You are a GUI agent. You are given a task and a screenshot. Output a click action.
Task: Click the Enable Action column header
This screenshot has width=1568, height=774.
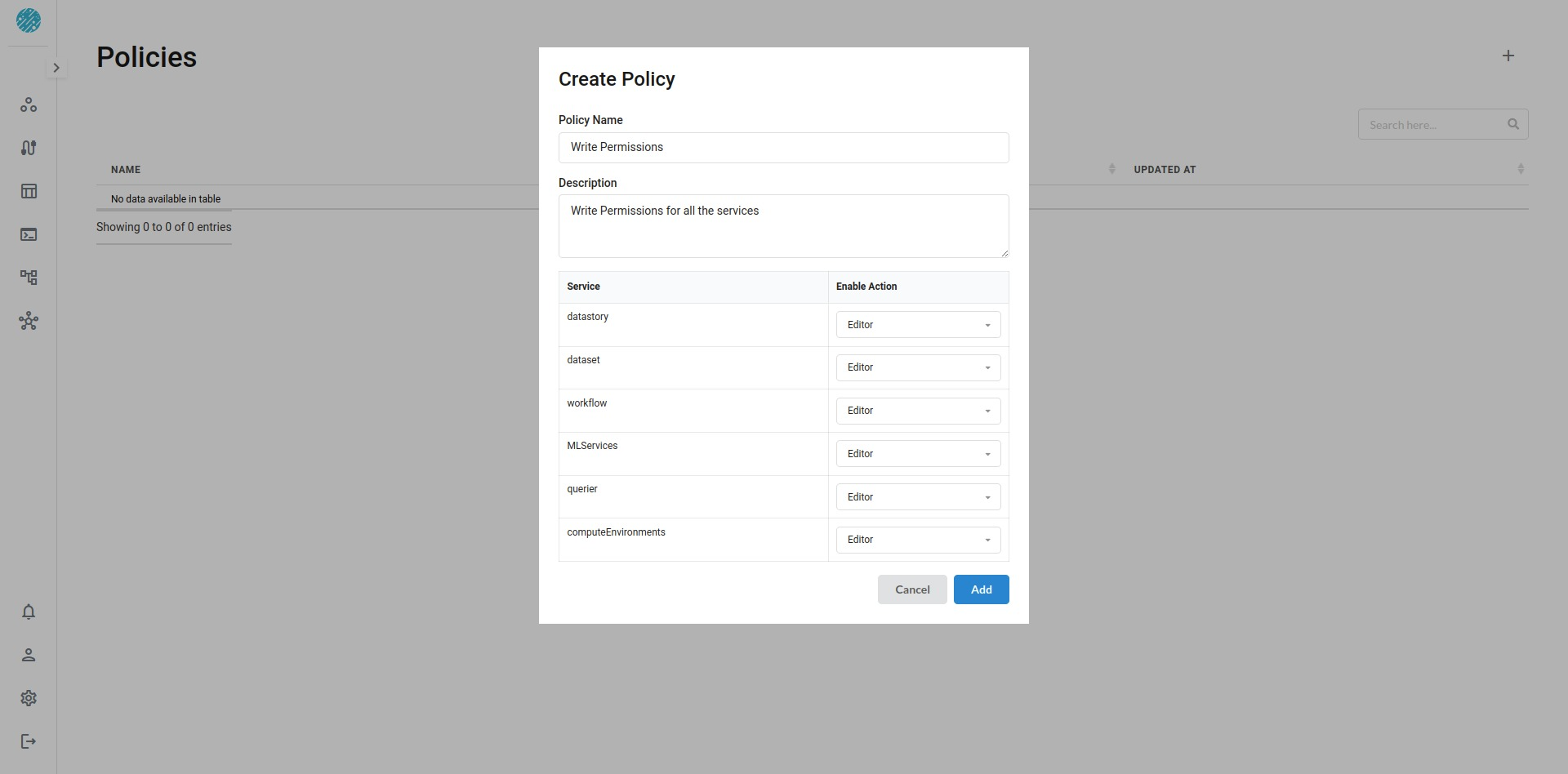(x=866, y=287)
